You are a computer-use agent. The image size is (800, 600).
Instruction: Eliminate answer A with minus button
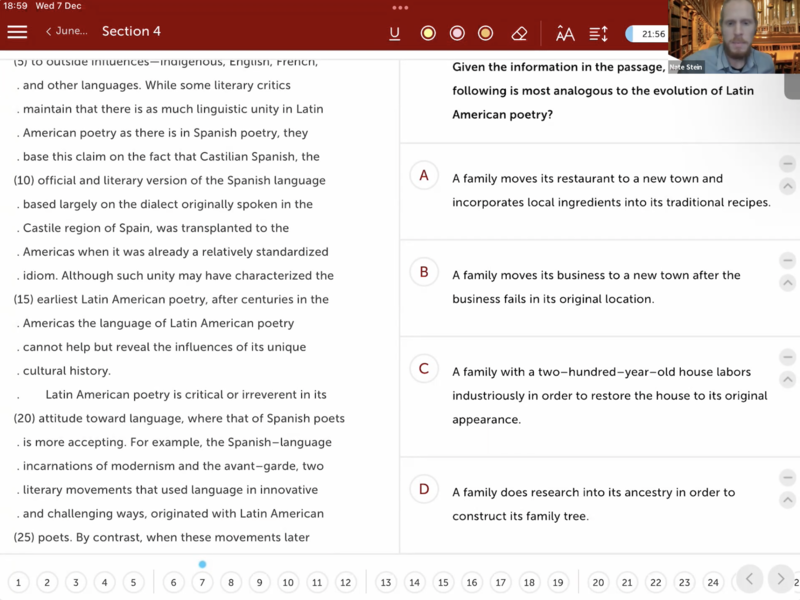point(787,164)
